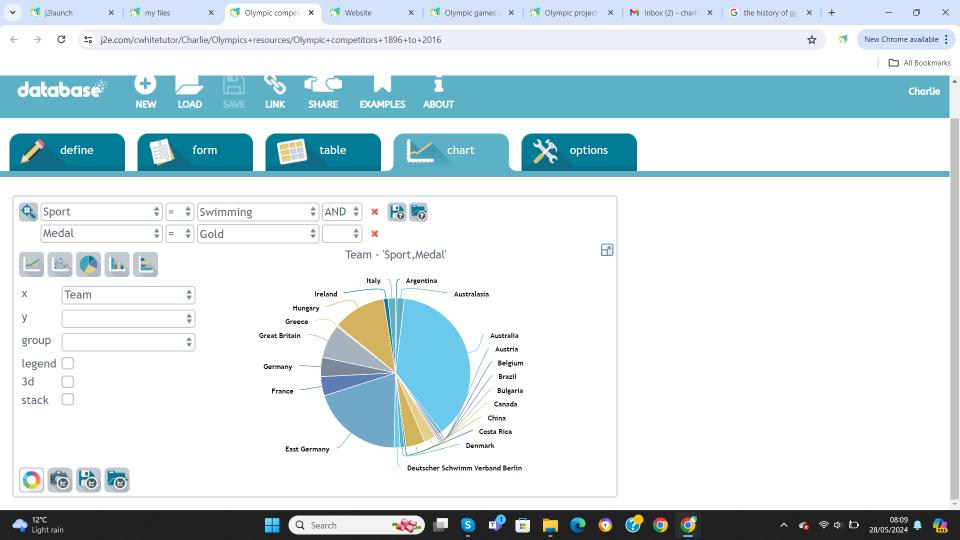Remove the Medal filter row
The height and width of the screenshot is (540, 960).
pos(375,234)
